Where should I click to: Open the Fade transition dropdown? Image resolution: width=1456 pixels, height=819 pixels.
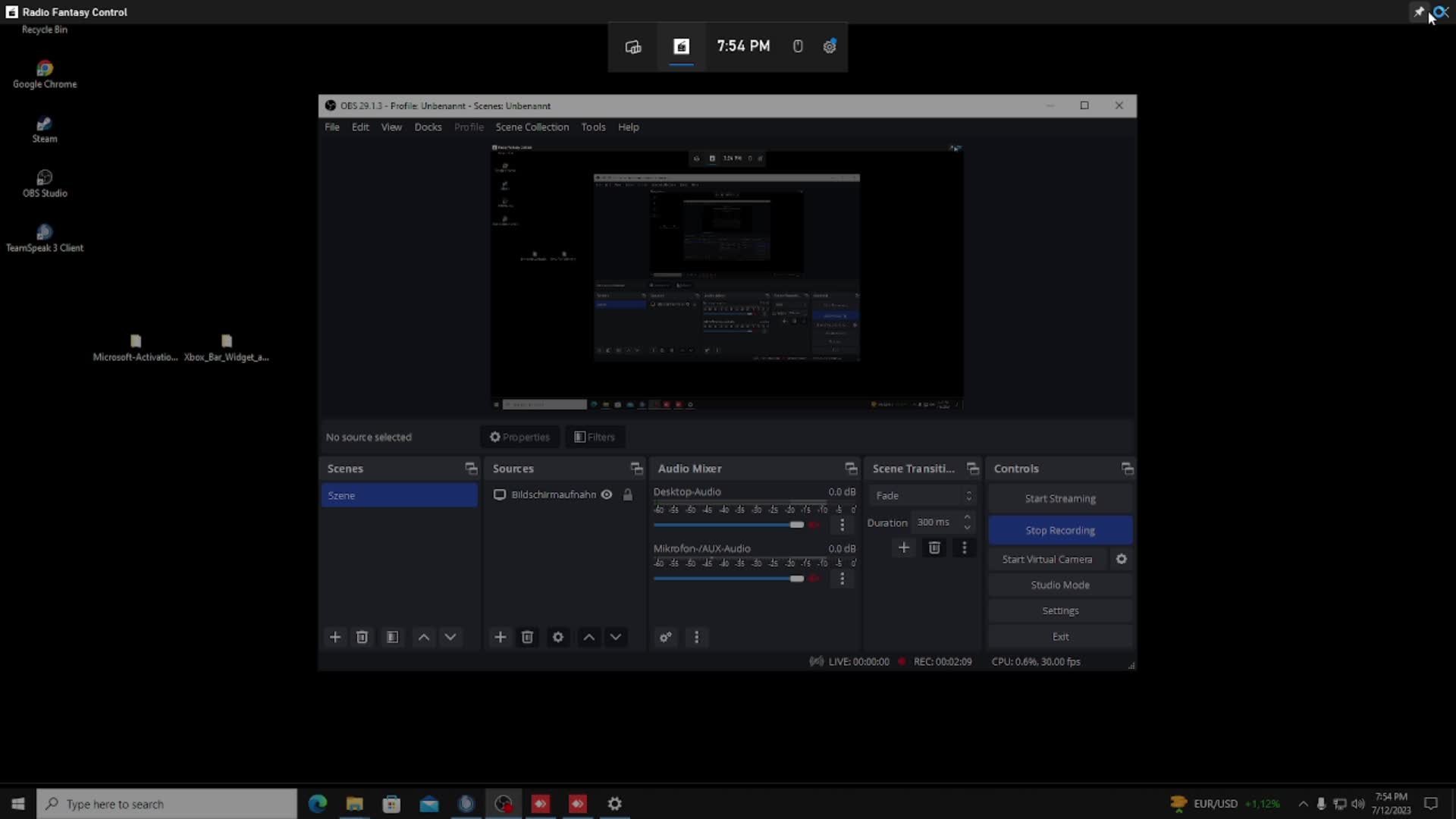coord(922,495)
